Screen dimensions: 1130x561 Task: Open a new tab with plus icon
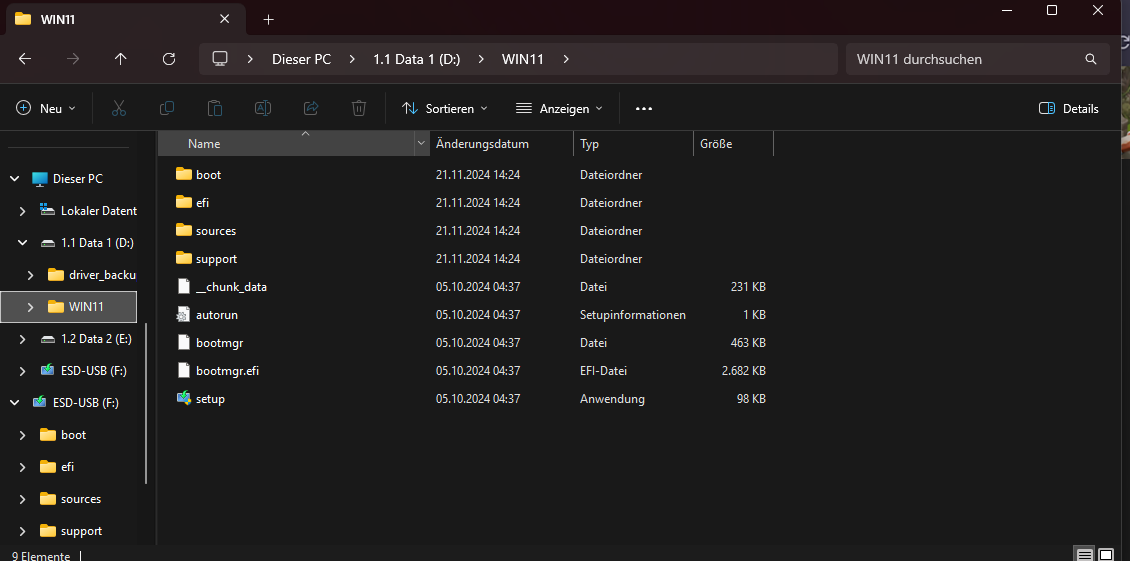coord(269,19)
